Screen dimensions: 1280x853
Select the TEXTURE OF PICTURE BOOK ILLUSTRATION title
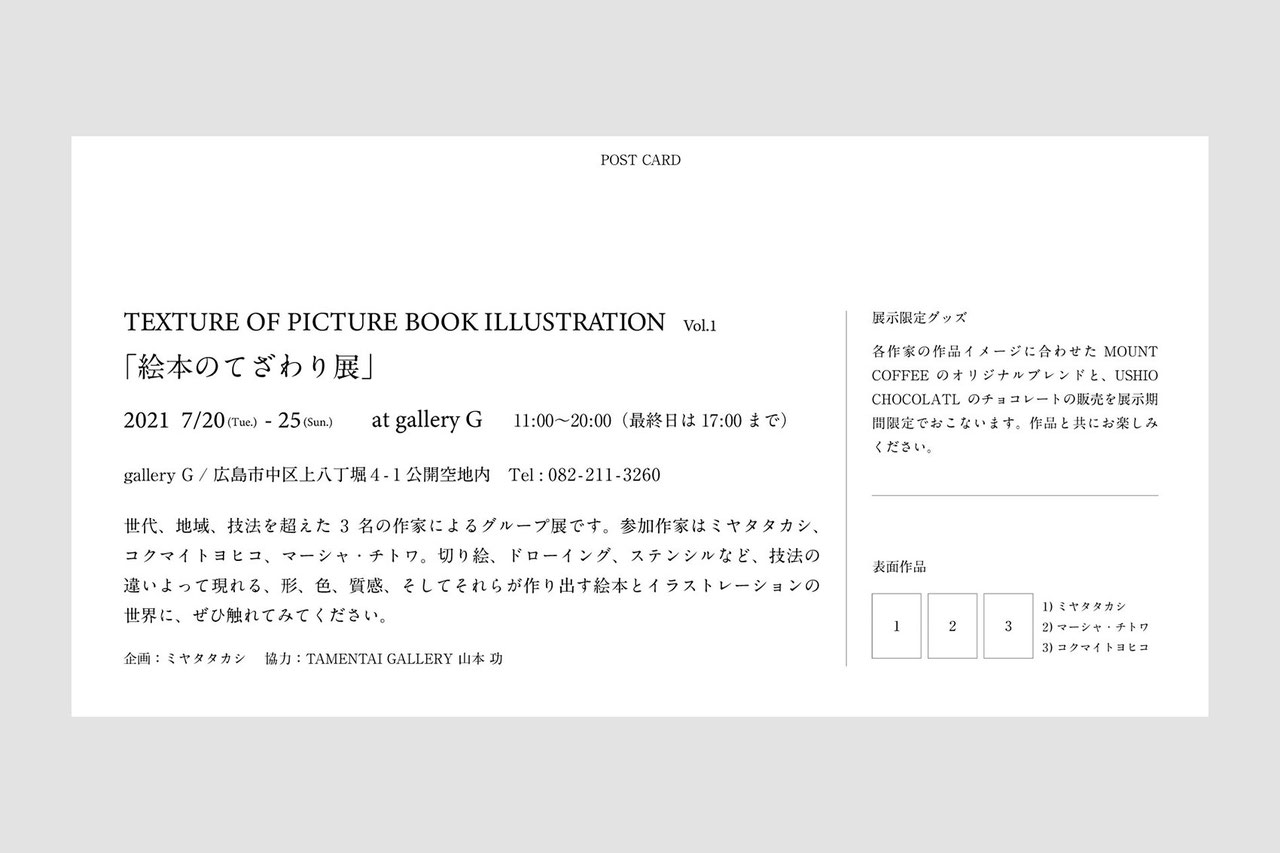(x=394, y=323)
